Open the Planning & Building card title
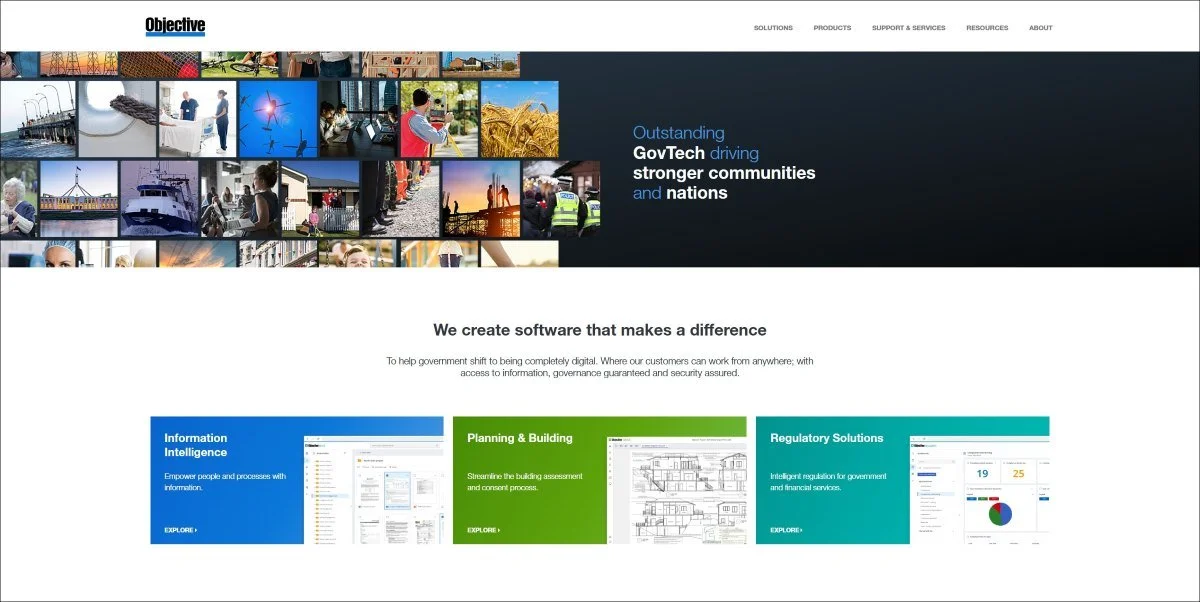Image resolution: width=1200 pixels, height=602 pixels. click(x=520, y=438)
